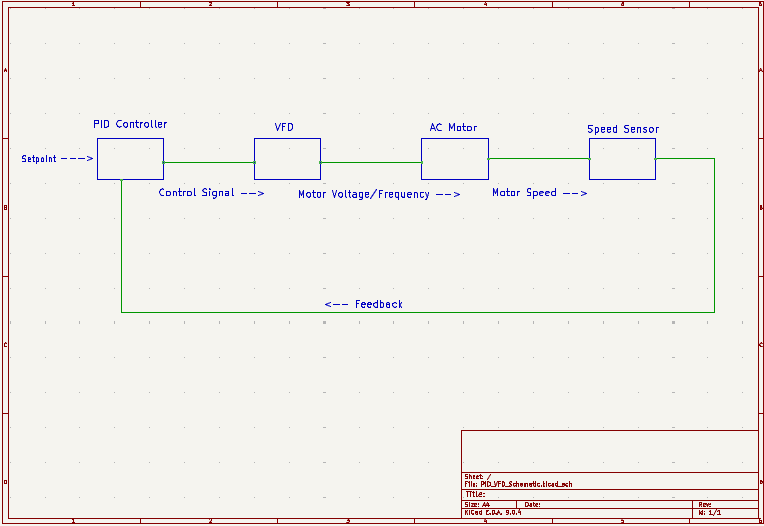Viewport: 764px width, 526px height.
Task: Click the "Speed Sensor" label text
Action: pos(623,129)
